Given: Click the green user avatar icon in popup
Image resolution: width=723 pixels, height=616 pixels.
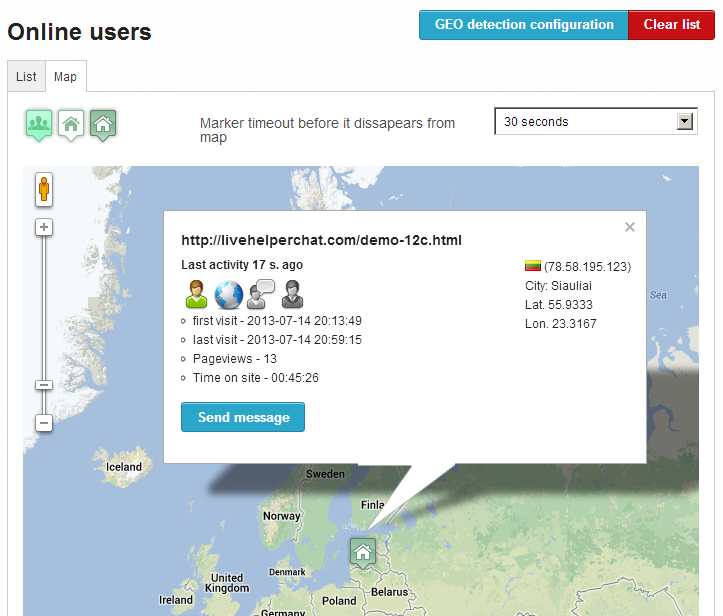Looking at the screenshot, I should 196,294.
